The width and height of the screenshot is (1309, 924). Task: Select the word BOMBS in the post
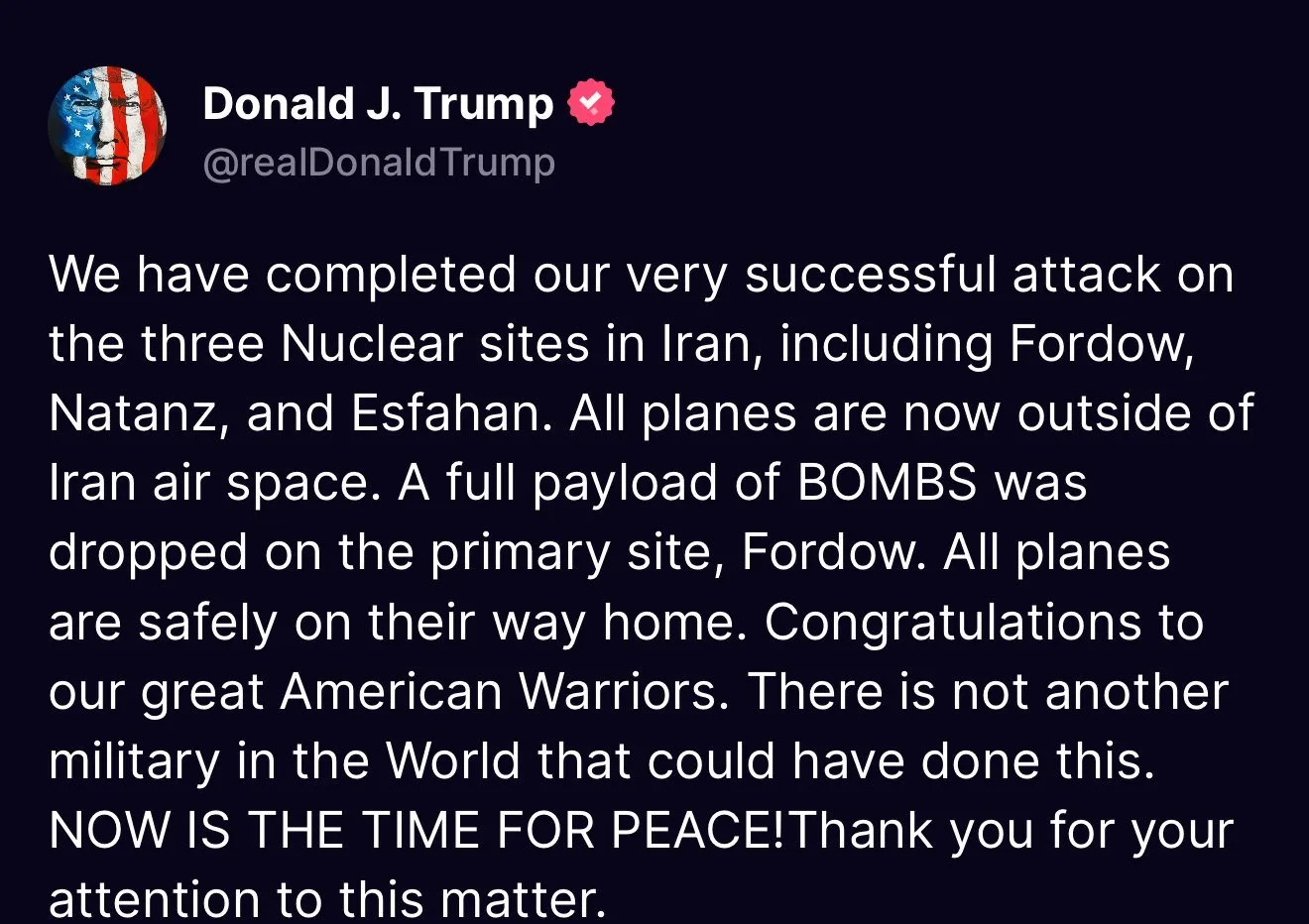click(x=887, y=483)
